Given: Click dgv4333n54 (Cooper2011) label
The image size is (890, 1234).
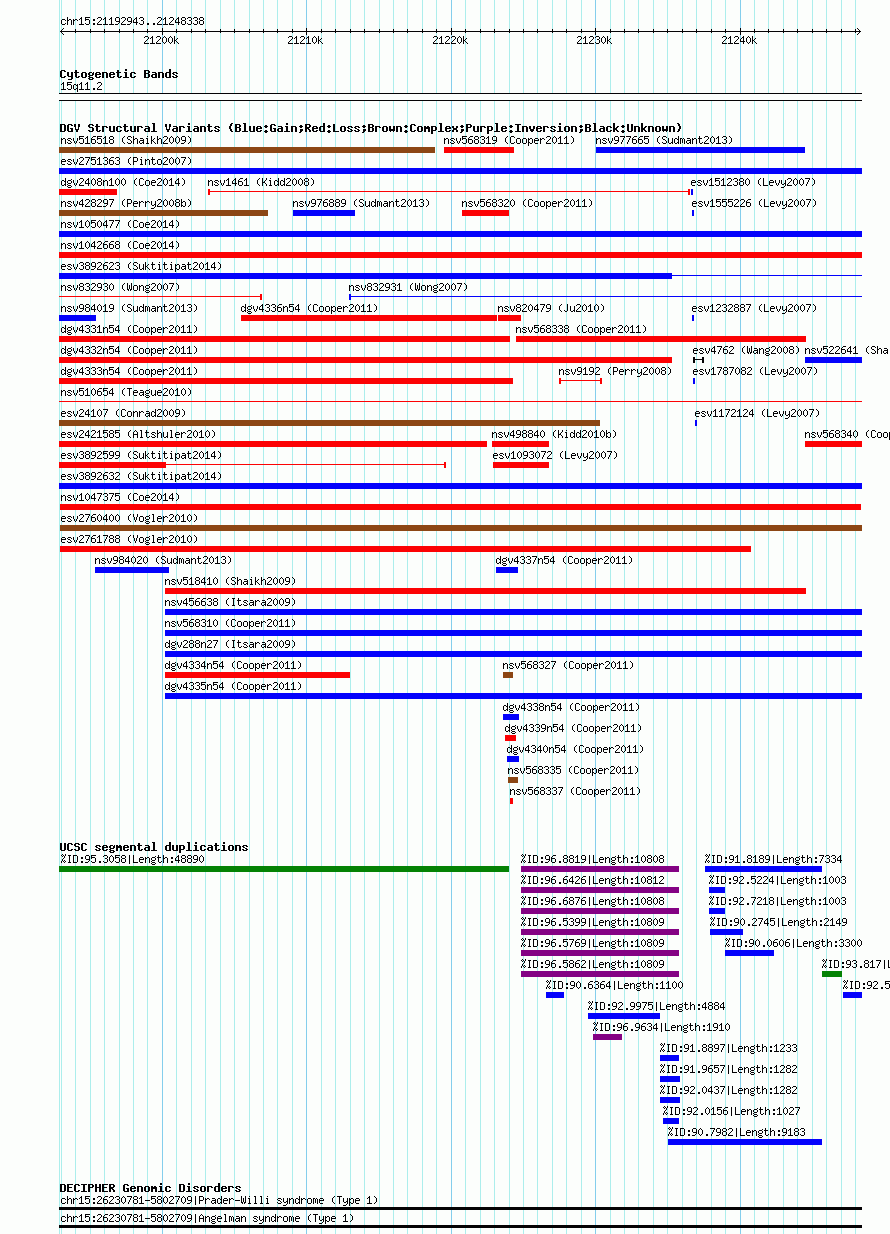Looking at the screenshot, I should (x=128, y=372).
